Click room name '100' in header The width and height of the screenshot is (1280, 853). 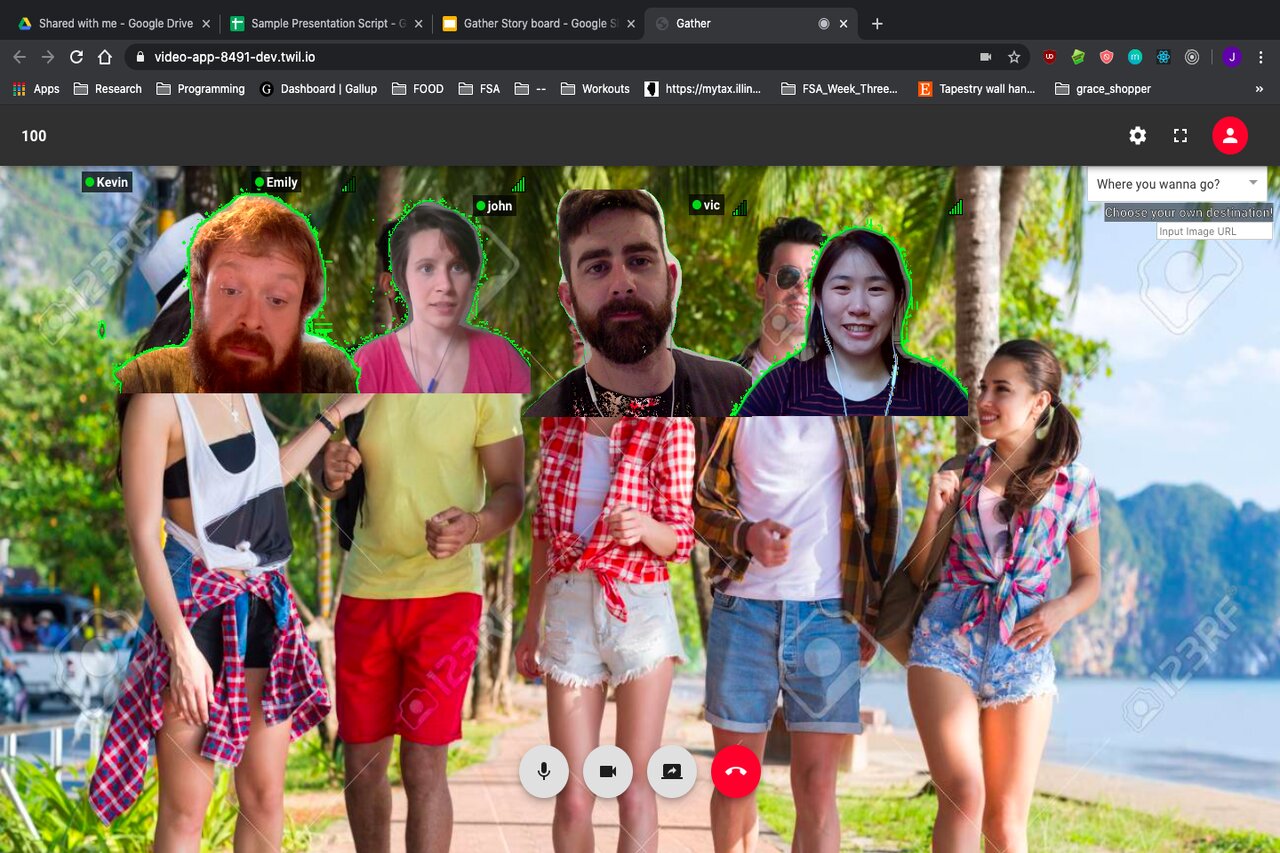(34, 136)
